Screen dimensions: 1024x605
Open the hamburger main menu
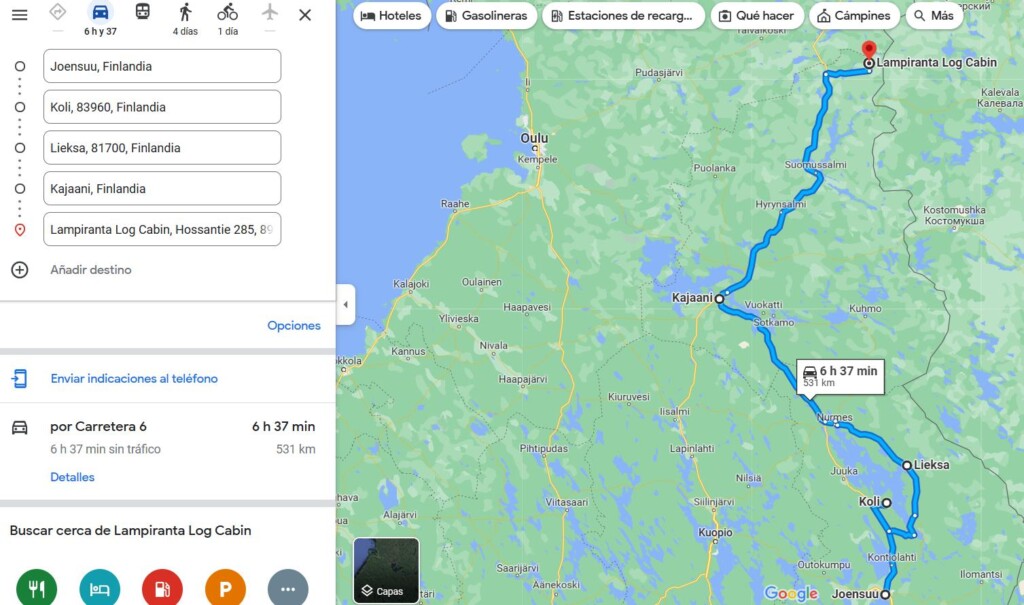pyautogui.click(x=20, y=14)
